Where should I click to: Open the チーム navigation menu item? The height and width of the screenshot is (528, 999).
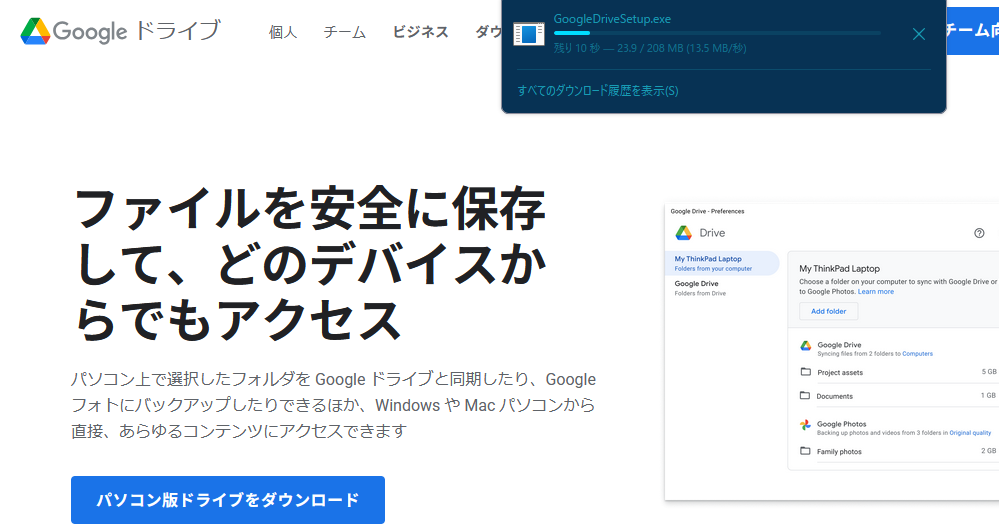[344, 32]
